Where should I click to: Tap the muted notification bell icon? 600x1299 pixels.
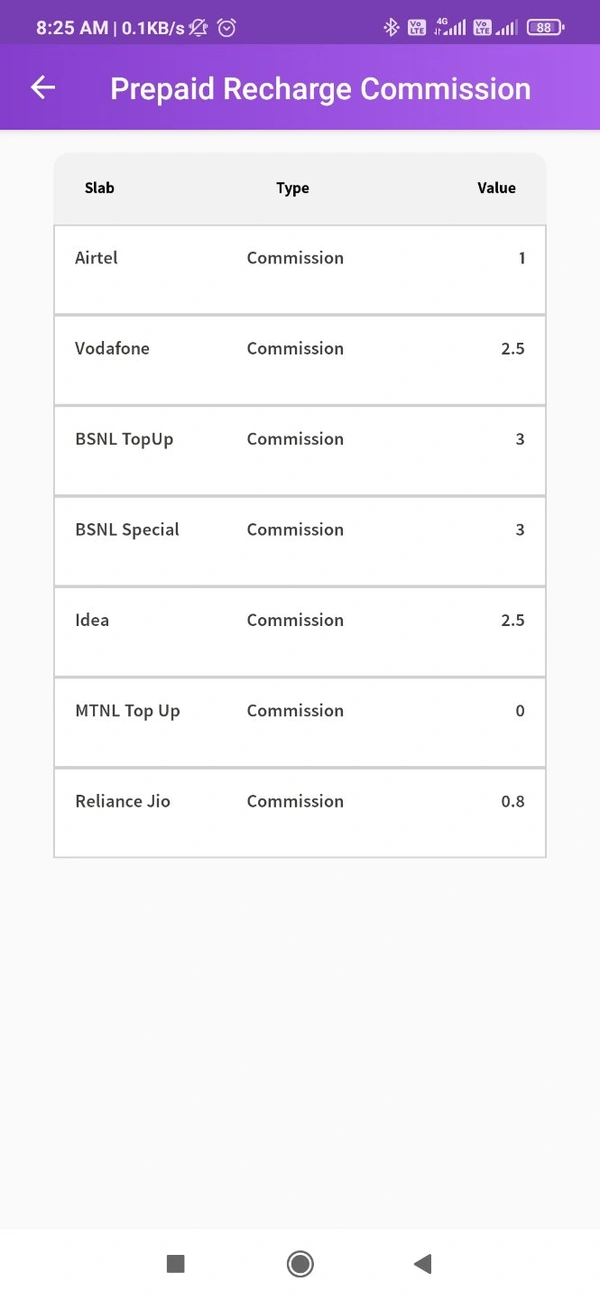(x=198, y=28)
